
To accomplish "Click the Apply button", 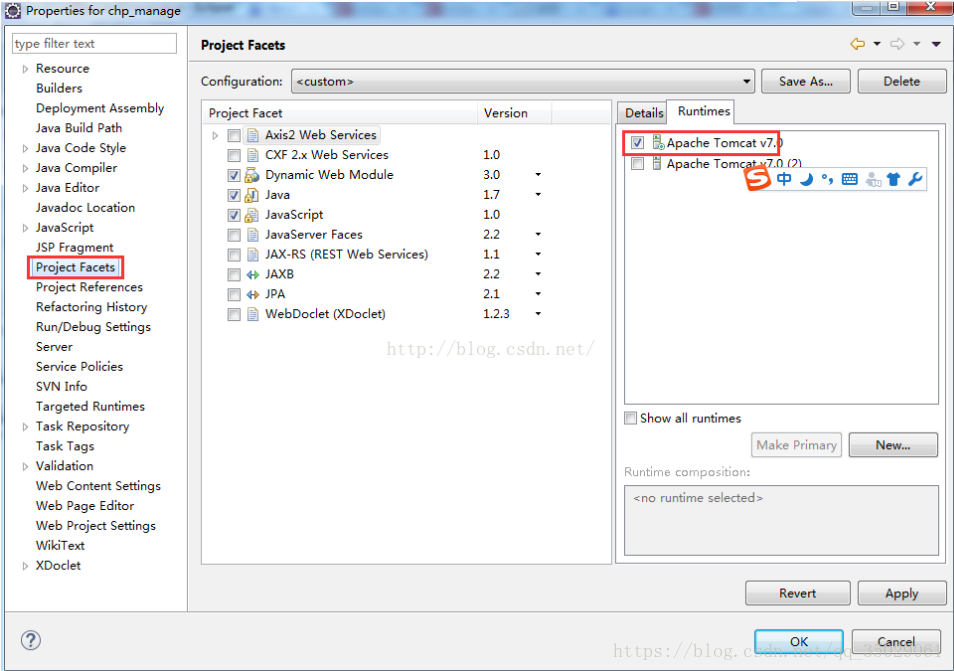I will coord(902,593).
